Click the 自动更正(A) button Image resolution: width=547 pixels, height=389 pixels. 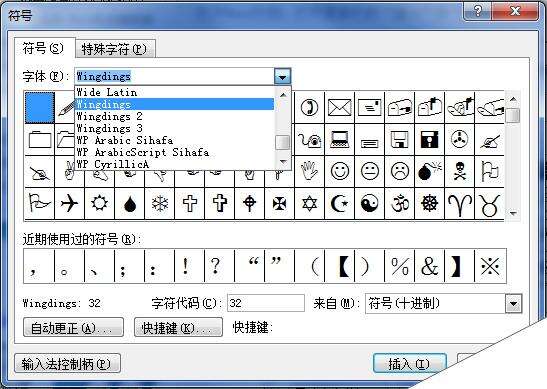coord(73,328)
